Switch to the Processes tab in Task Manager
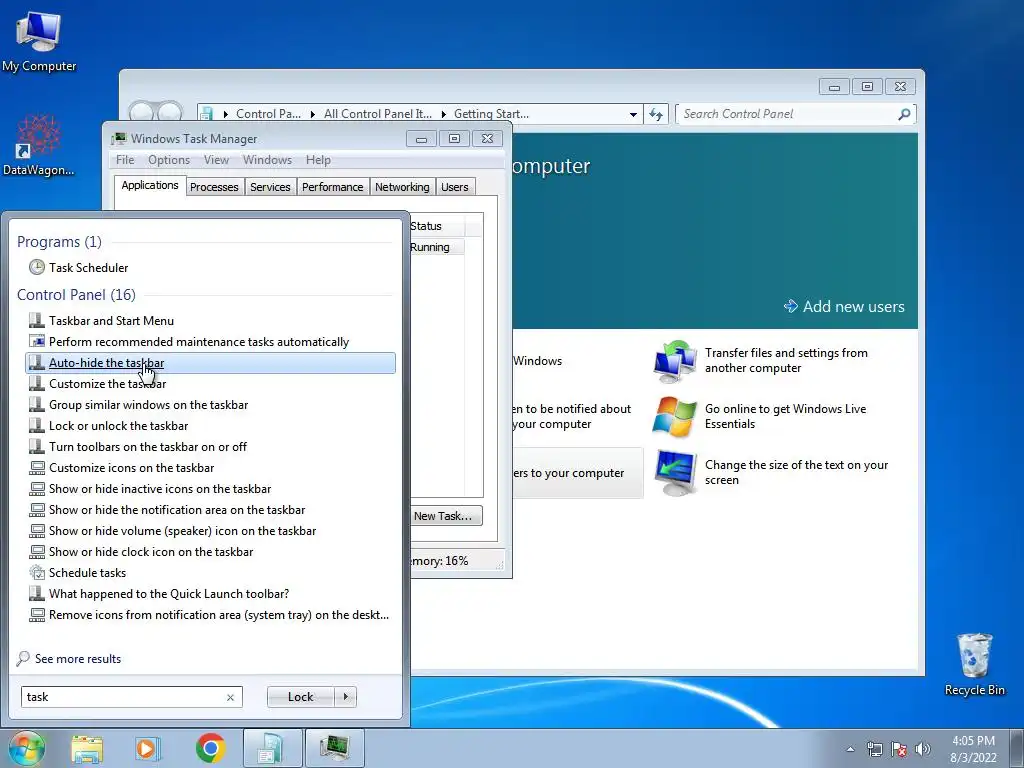The image size is (1024, 768). point(214,187)
